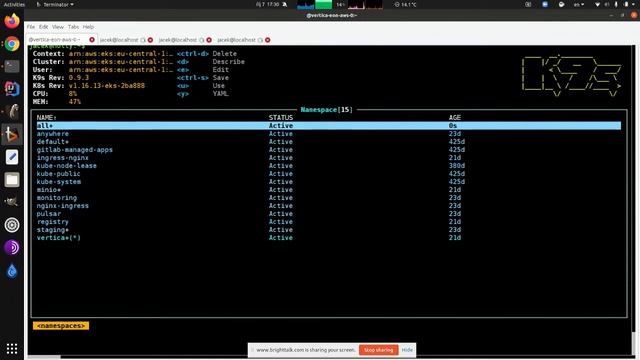Show Applications grid at dock bottom
Screen dimensions: 640x360
click(x=12, y=349)
